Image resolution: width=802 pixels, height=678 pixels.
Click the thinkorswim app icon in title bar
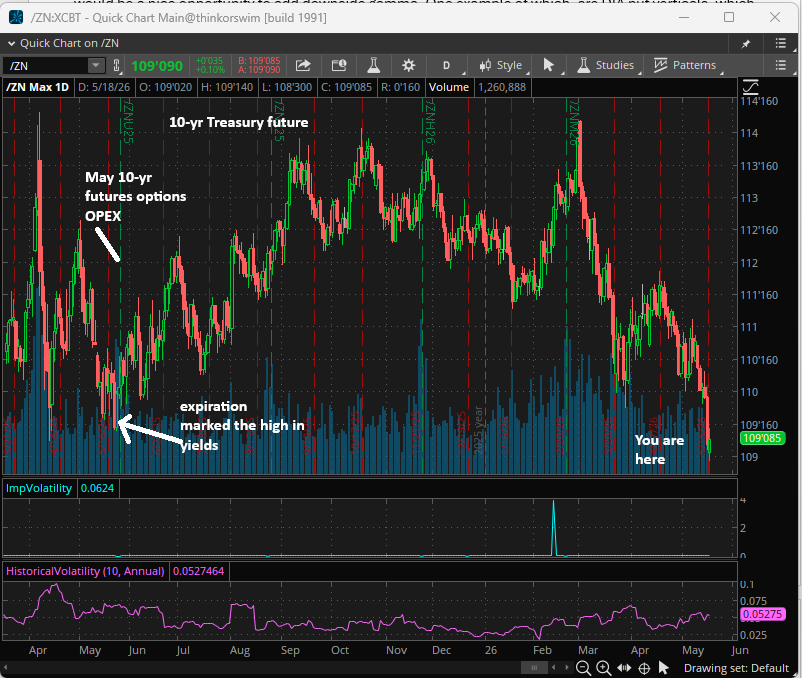pos(16,17)
